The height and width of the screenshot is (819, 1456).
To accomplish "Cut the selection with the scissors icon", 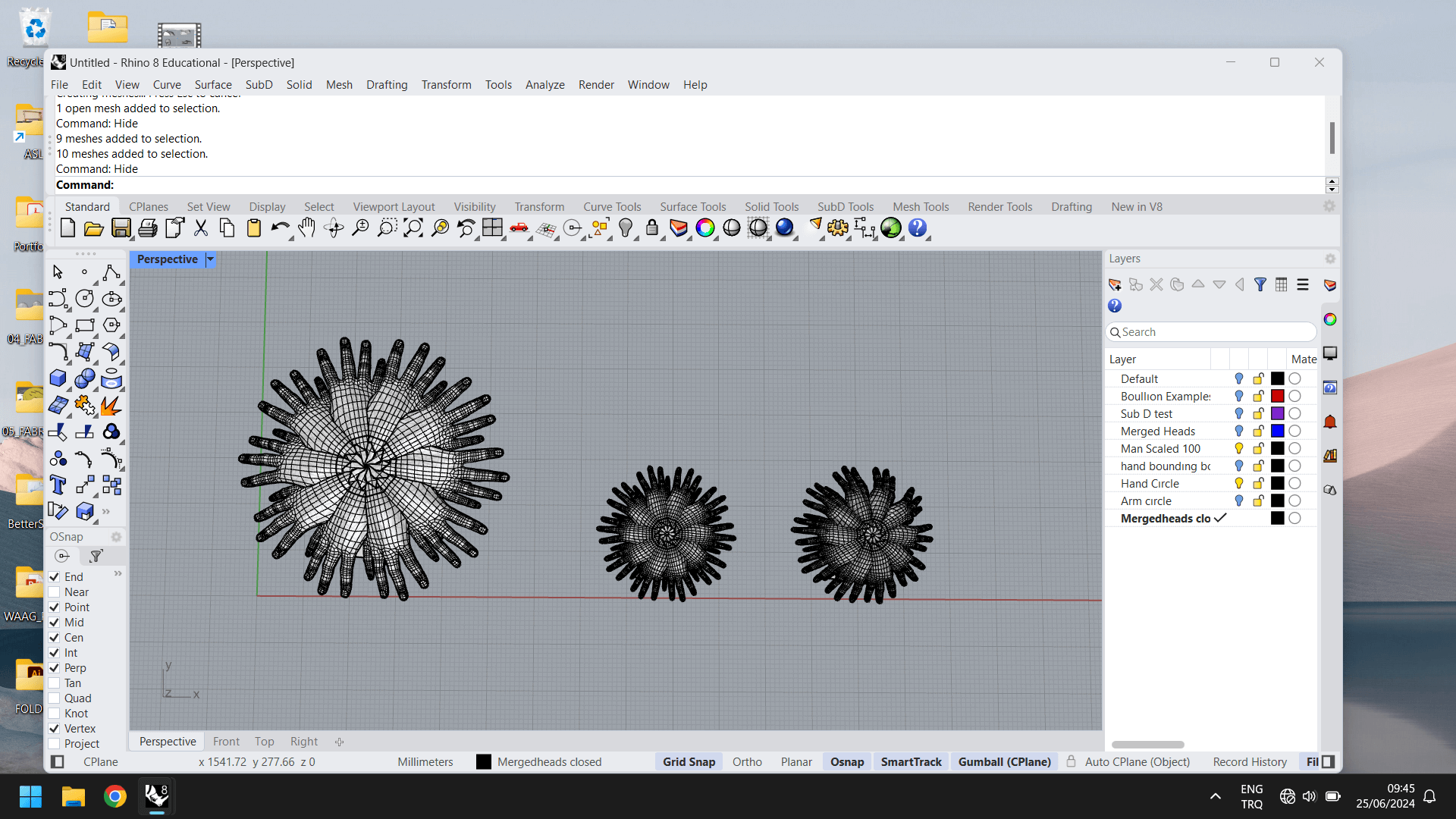I will [x=201, y=228].
